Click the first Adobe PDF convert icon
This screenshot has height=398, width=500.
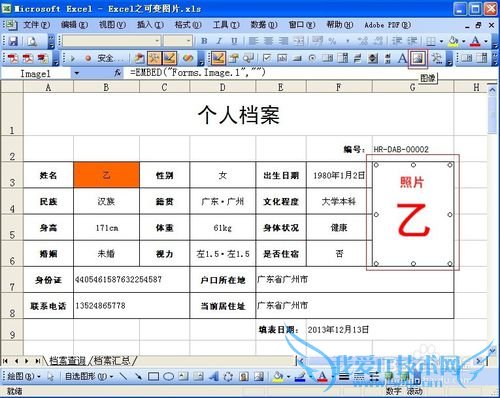13,59
